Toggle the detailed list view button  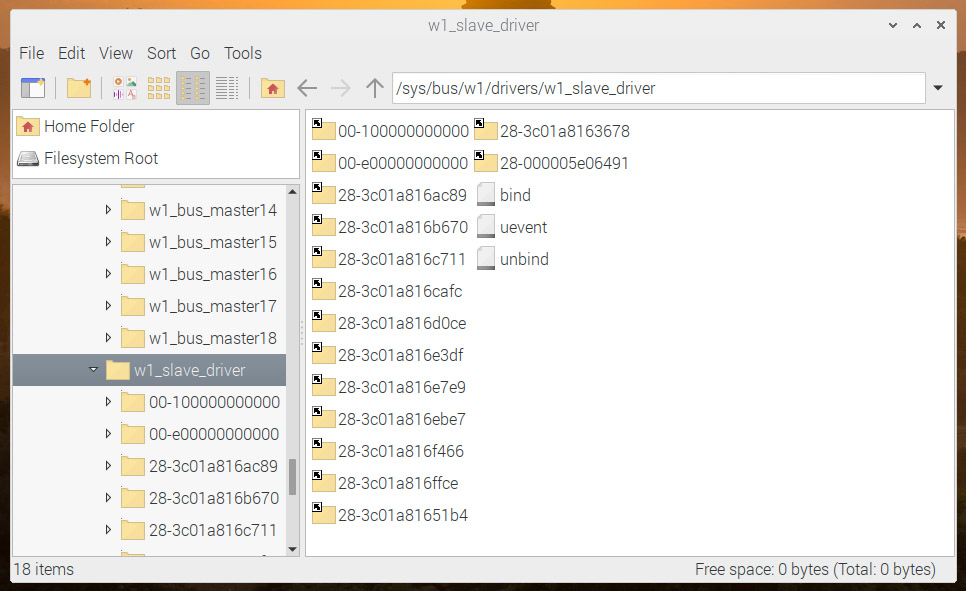point(227,88)
